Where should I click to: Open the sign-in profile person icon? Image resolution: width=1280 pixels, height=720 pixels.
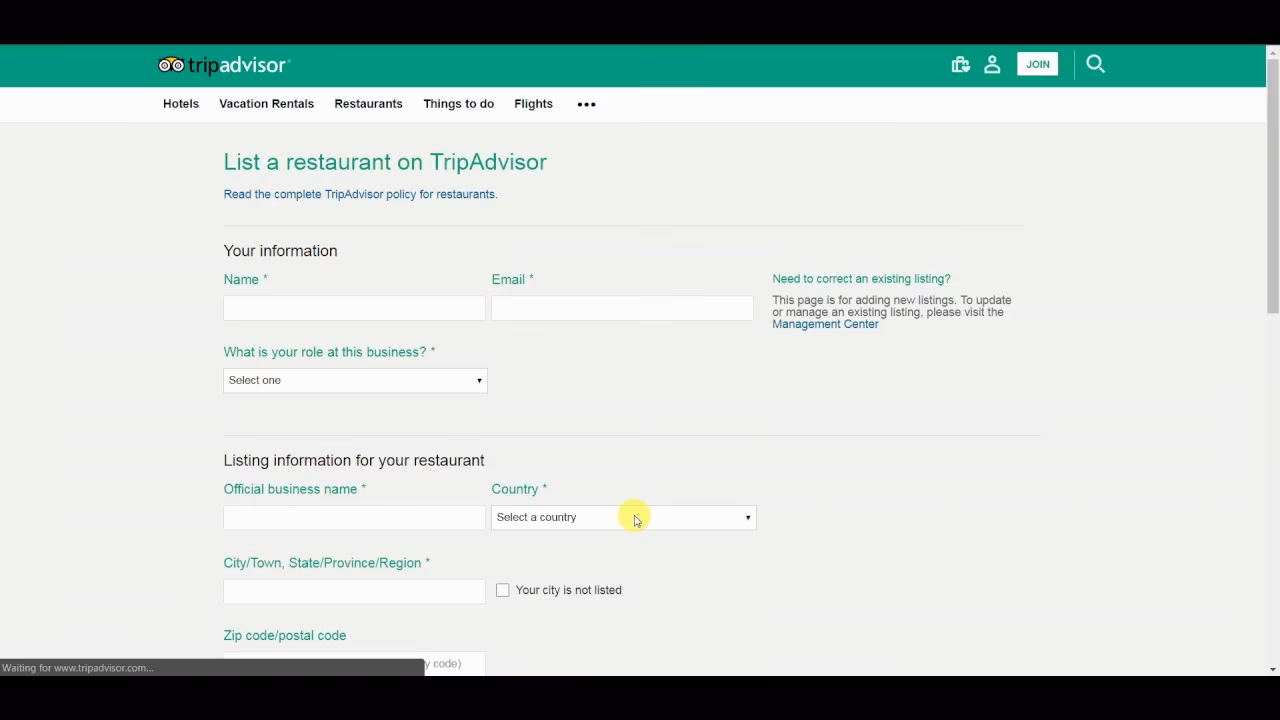[992, 64]
